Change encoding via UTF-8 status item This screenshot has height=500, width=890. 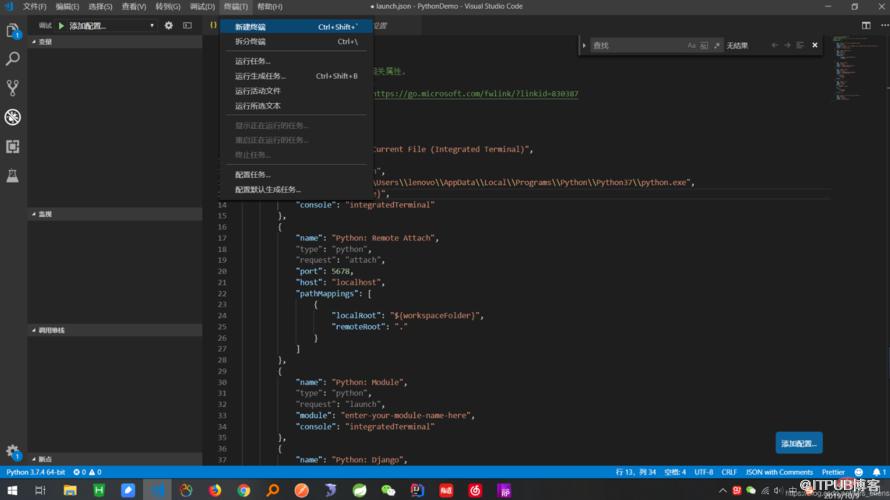(704, 472)
